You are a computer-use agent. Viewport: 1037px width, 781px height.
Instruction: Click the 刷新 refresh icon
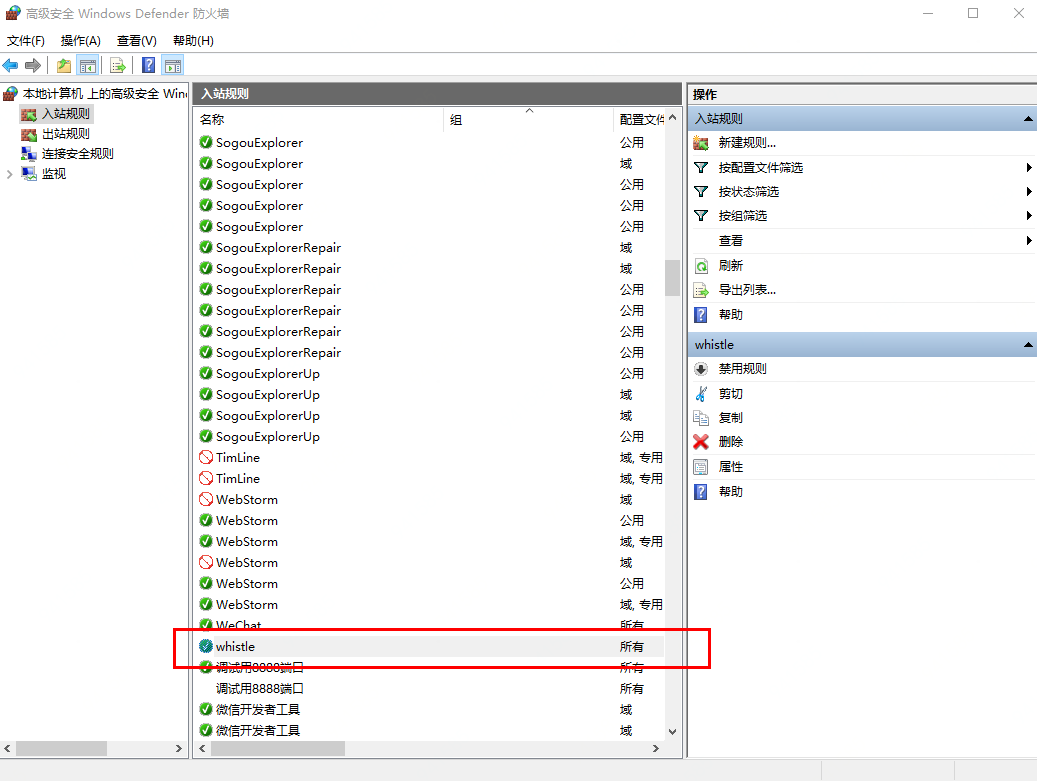pyautogui.click(x=701, y=266)
